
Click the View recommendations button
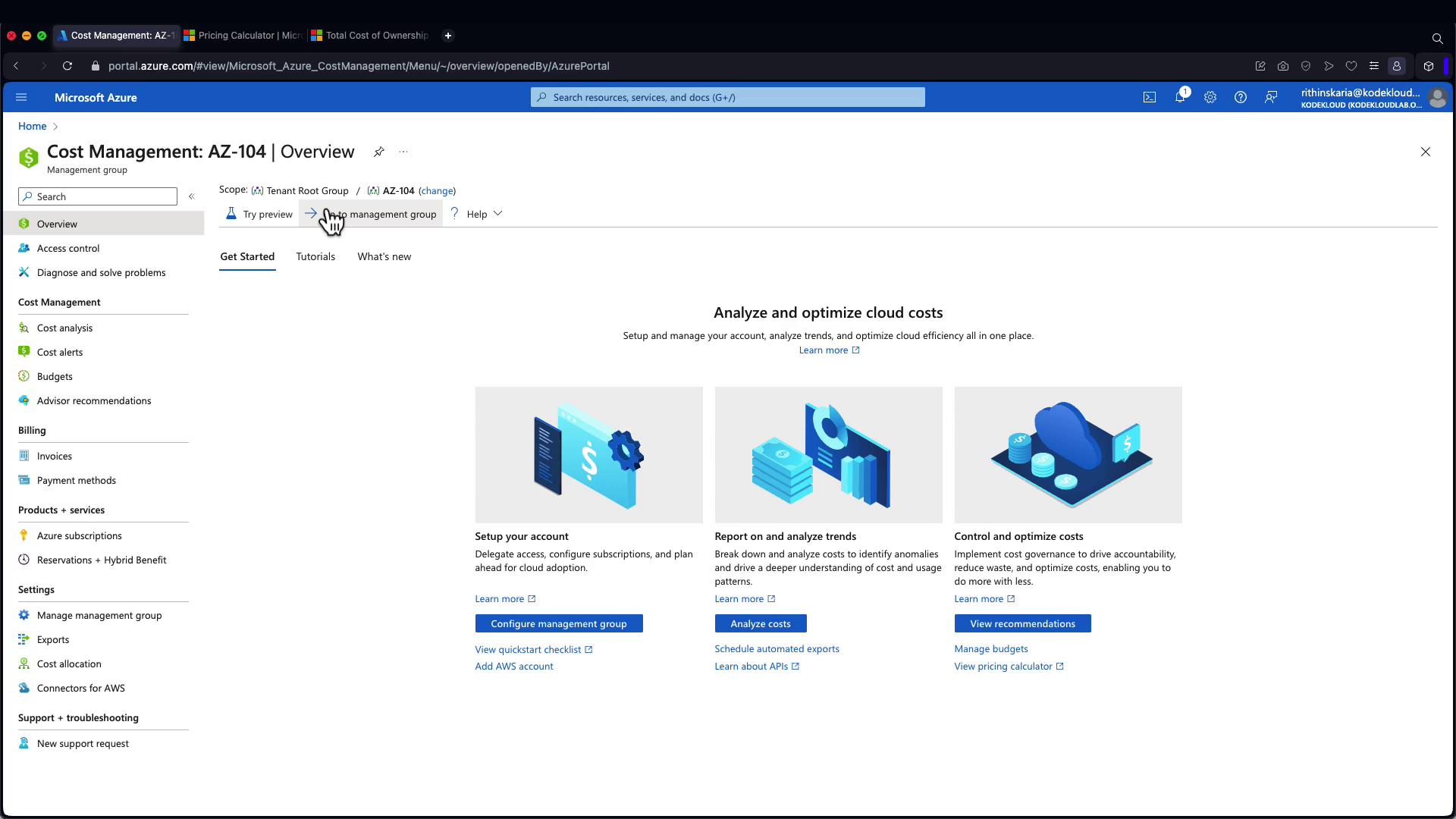(1022, 623)
